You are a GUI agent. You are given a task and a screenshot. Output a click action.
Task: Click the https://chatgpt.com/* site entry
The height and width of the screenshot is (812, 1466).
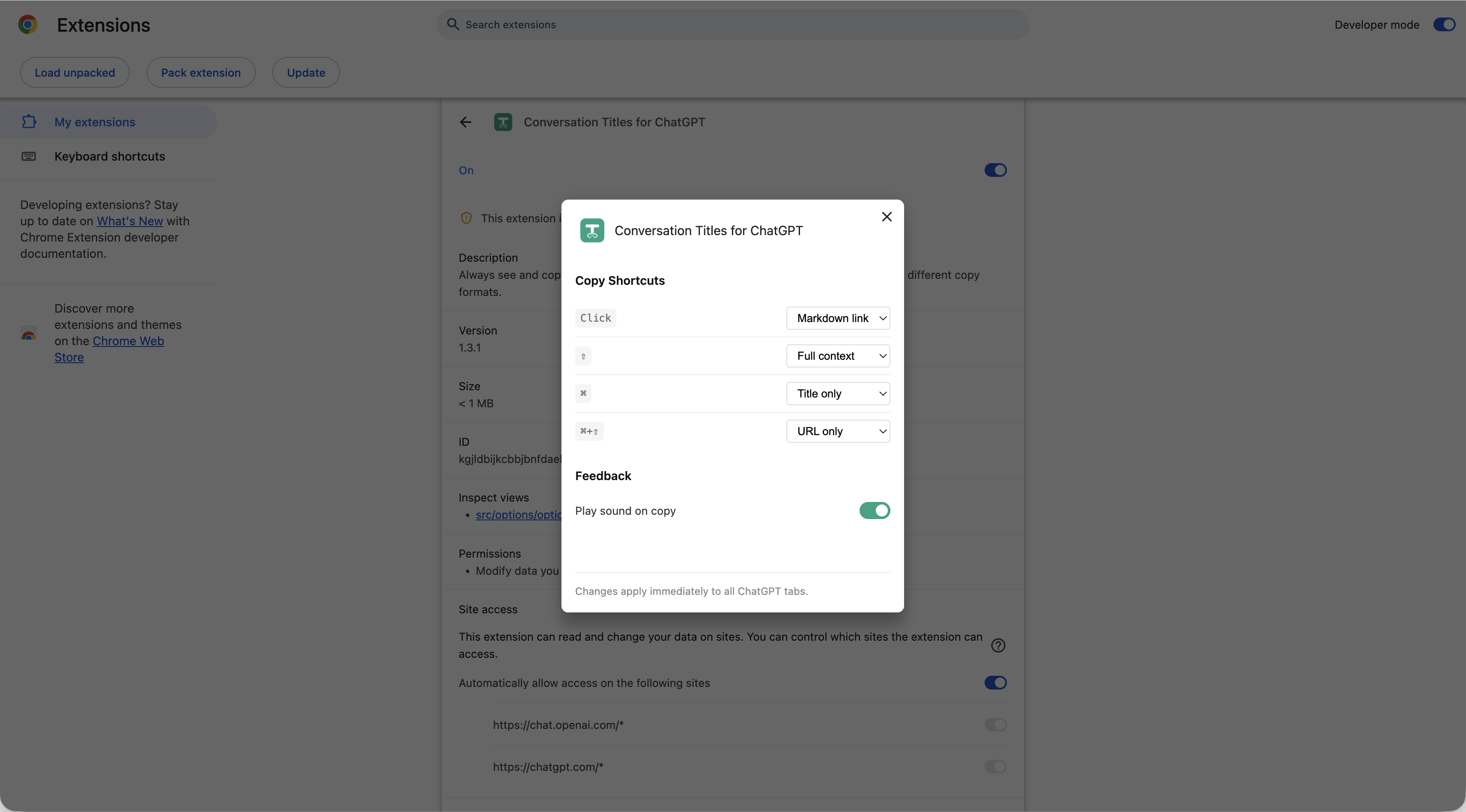point(548,767)
